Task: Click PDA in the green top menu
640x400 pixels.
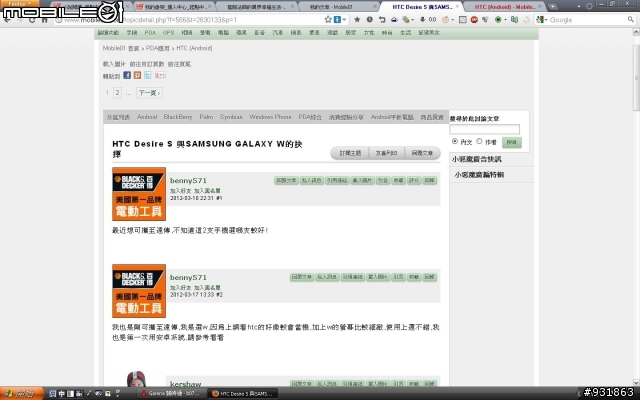Action: coord(150,33)
